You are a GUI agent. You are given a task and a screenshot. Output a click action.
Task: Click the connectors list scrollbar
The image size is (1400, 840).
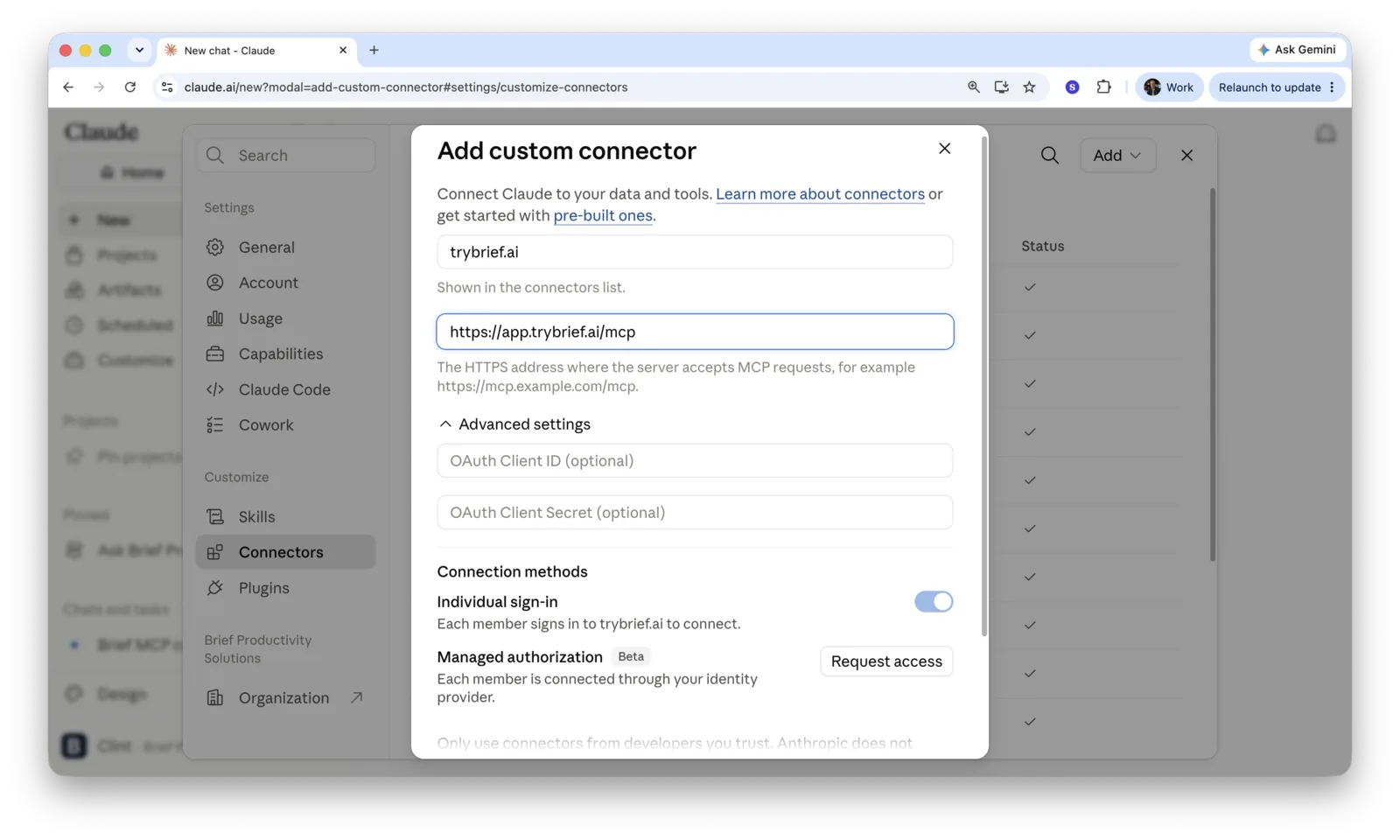(x=1213, y=374)
